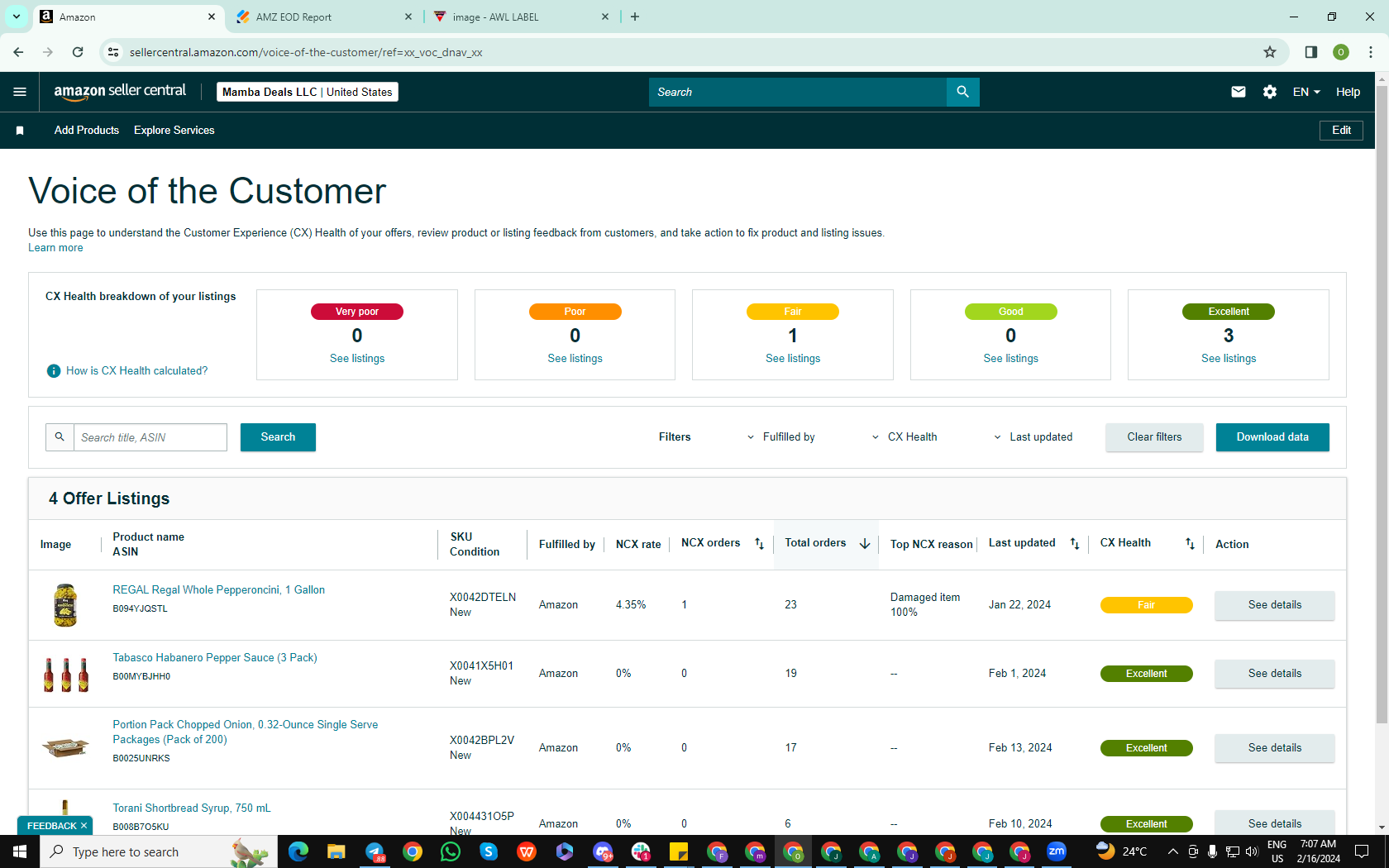Viewport: 1389px width, 868px height.
Task: Open the Mamba Deals LLC account switcher
Action: click(308, 92)
